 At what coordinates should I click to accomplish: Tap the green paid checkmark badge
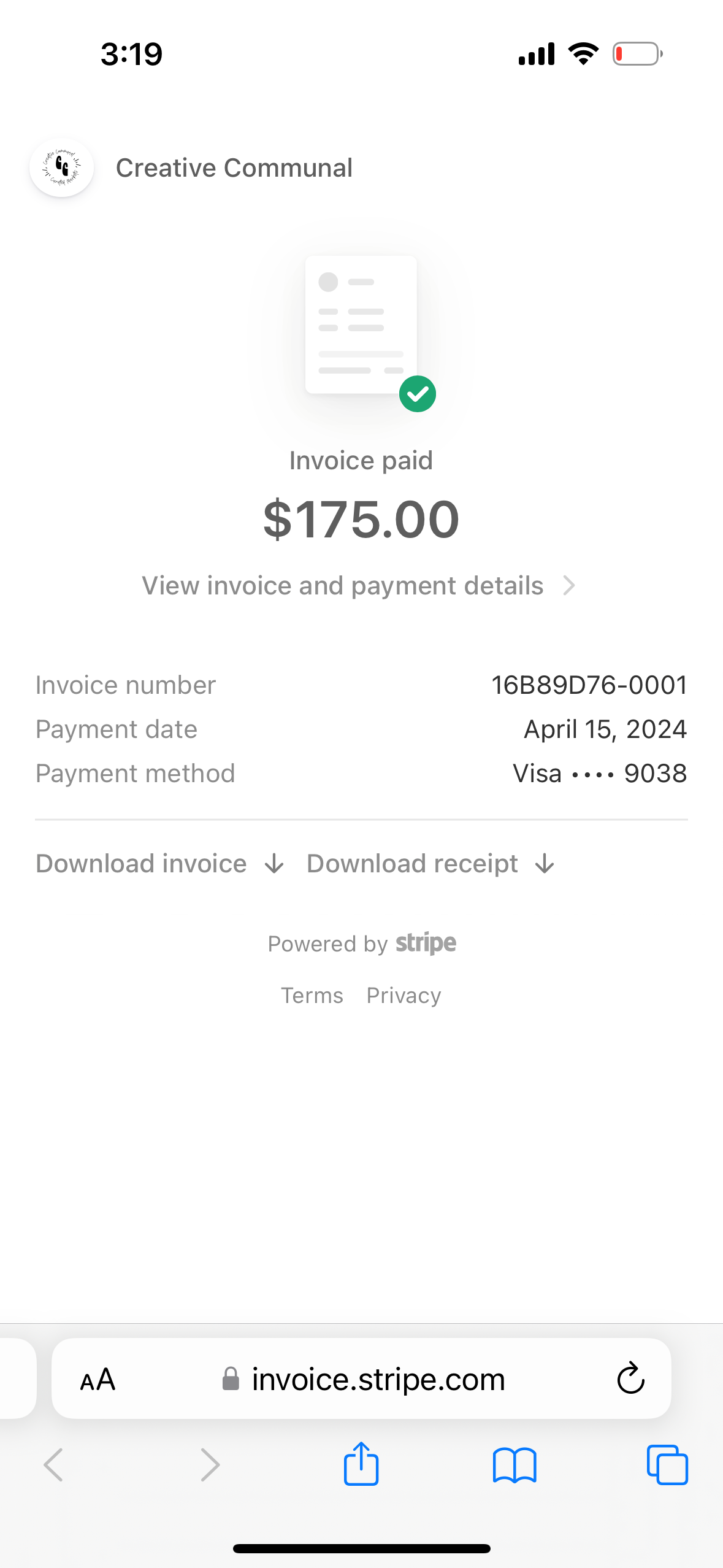pyautogui.click(x=418, y=394)
